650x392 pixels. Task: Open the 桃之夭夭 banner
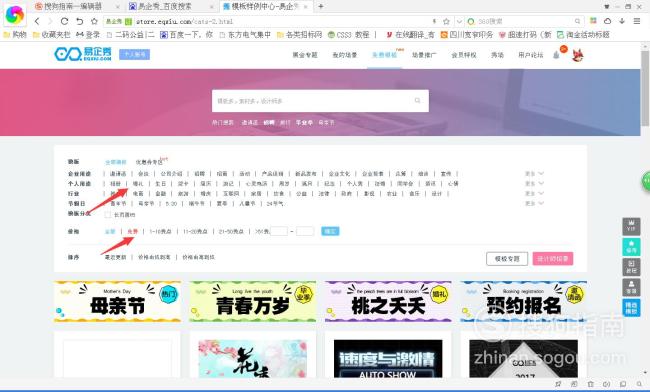[388, 301]
